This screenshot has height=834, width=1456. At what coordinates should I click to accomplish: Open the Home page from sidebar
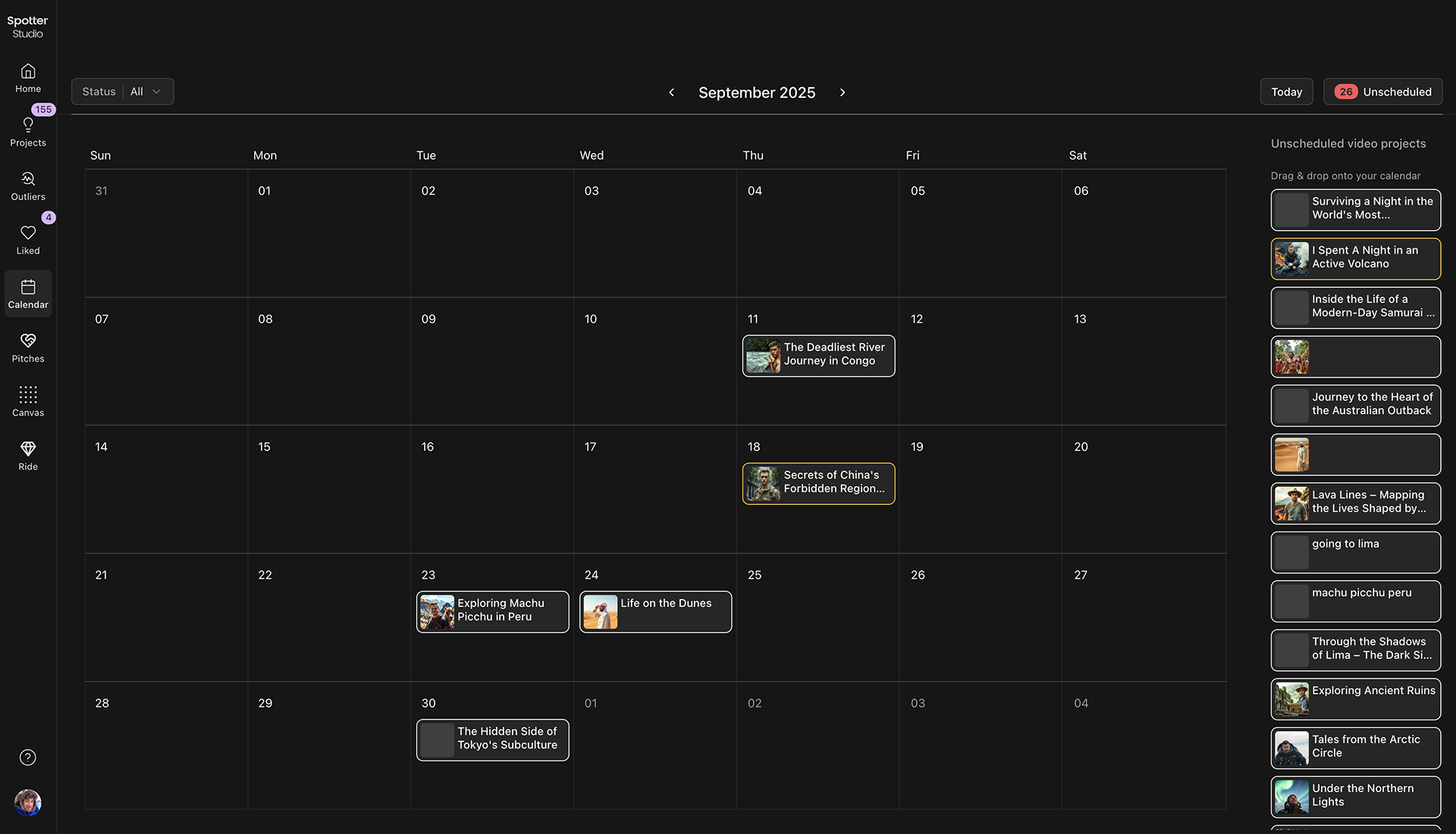point(28,78)
